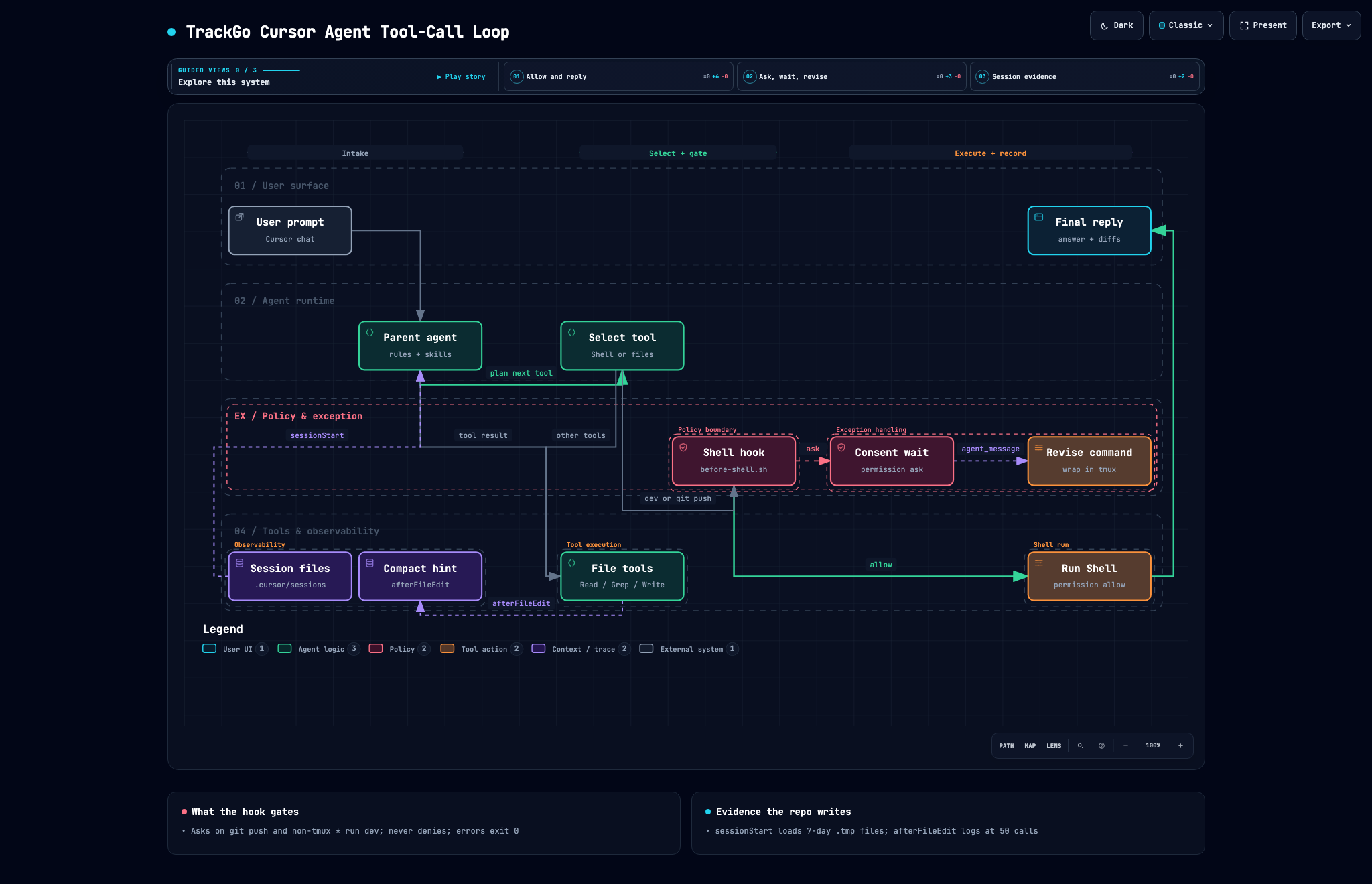
Task: Click the pink Policy legend swatch
Action: [x=375, y=648]
